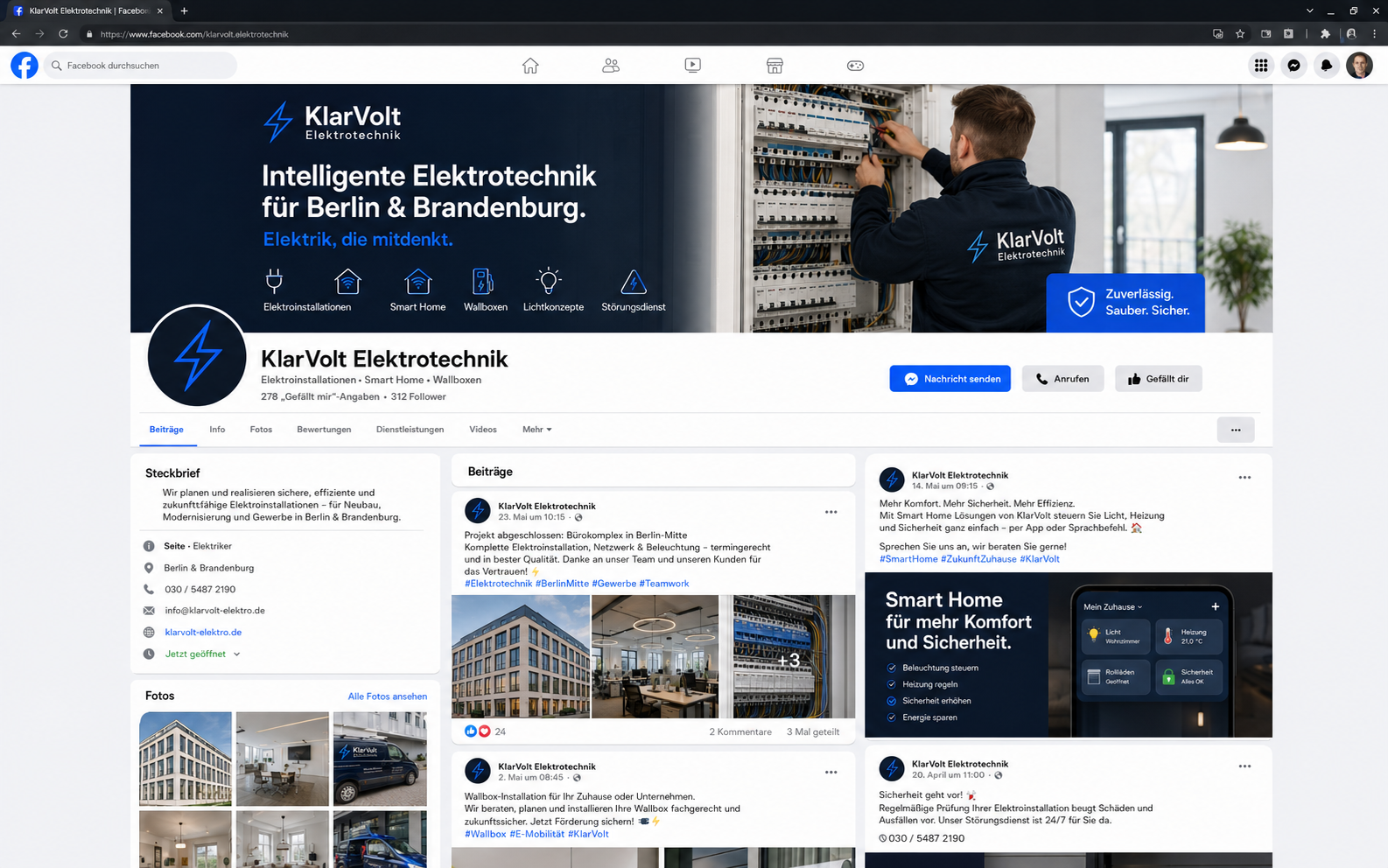
Task: Click the Anrufen button
Action: pyautogui.click(x=1062, y=379)
